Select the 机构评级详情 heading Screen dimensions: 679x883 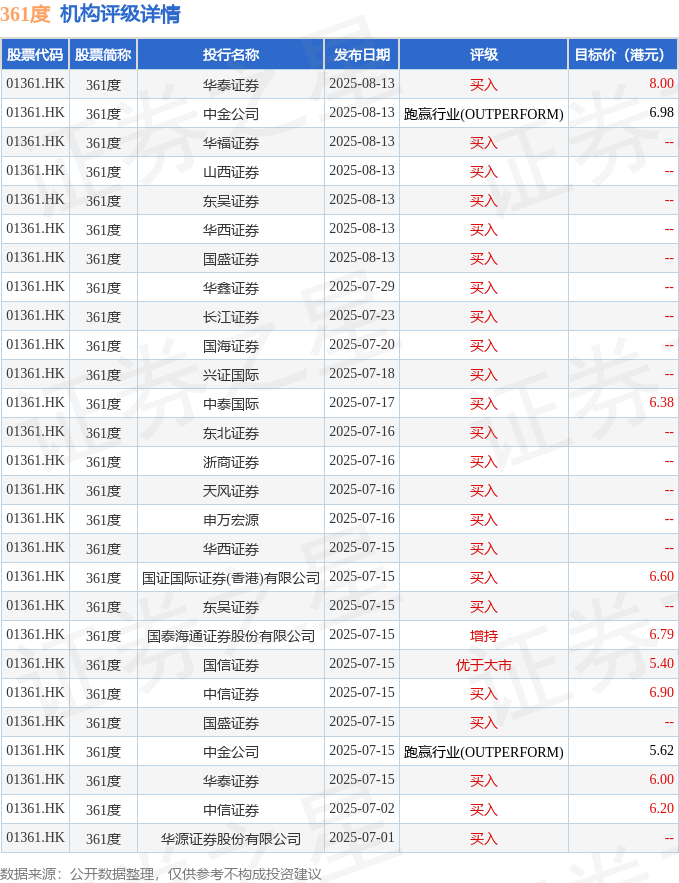click(120, 14)
